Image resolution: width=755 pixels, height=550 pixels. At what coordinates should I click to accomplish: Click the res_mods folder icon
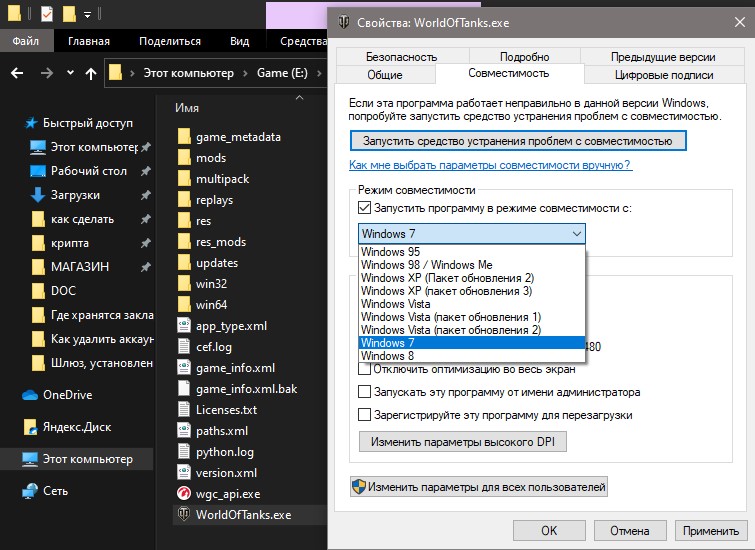click(184, 241)
